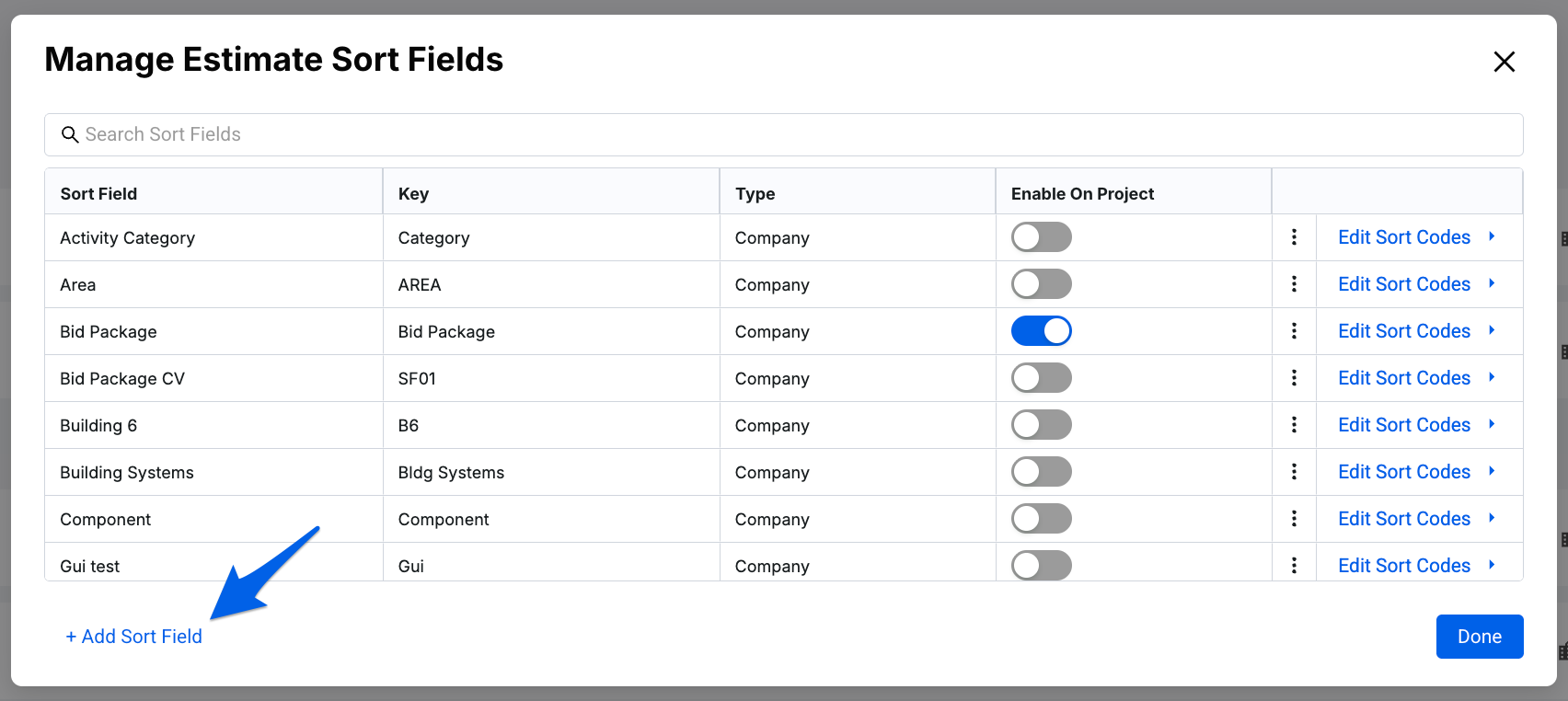Expand the arrow next to Component's Edit Sort Codes

[1492, 518]
